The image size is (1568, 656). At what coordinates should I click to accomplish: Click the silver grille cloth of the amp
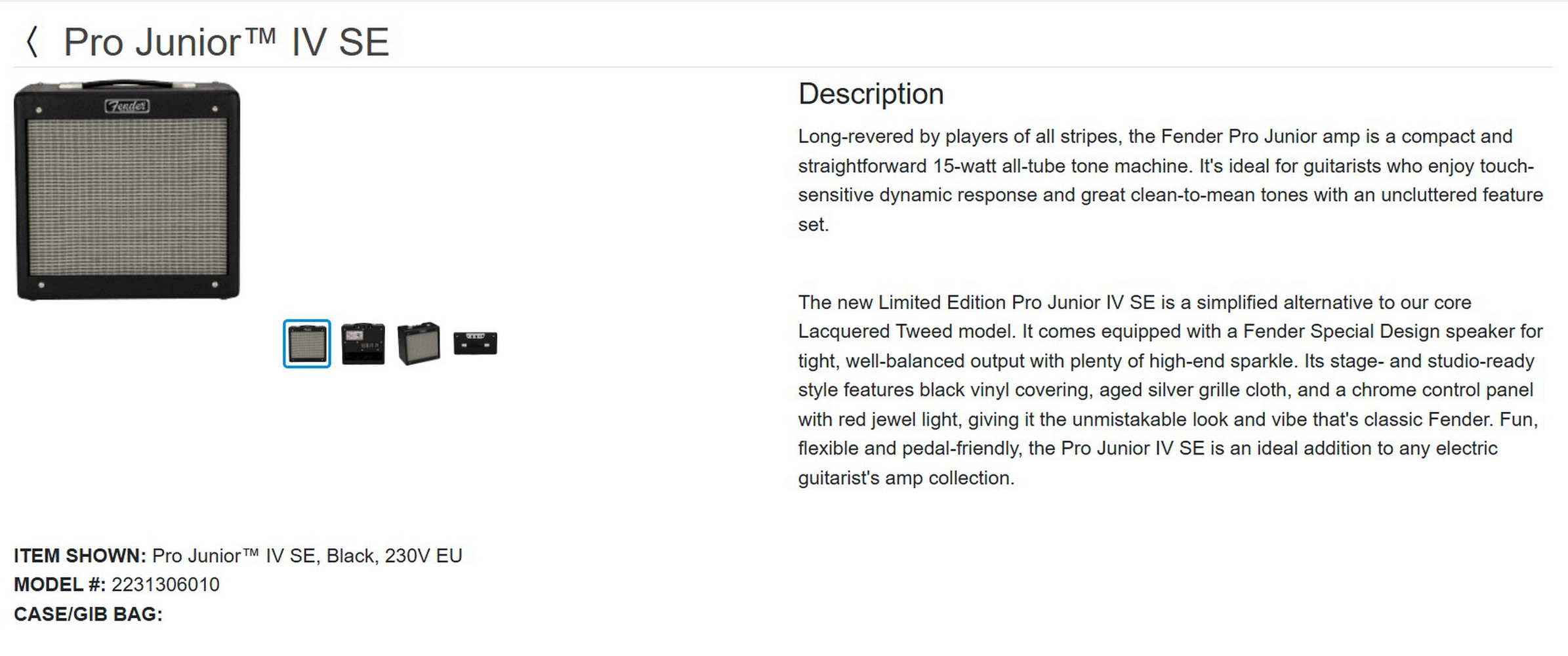[x=127, y=197]
